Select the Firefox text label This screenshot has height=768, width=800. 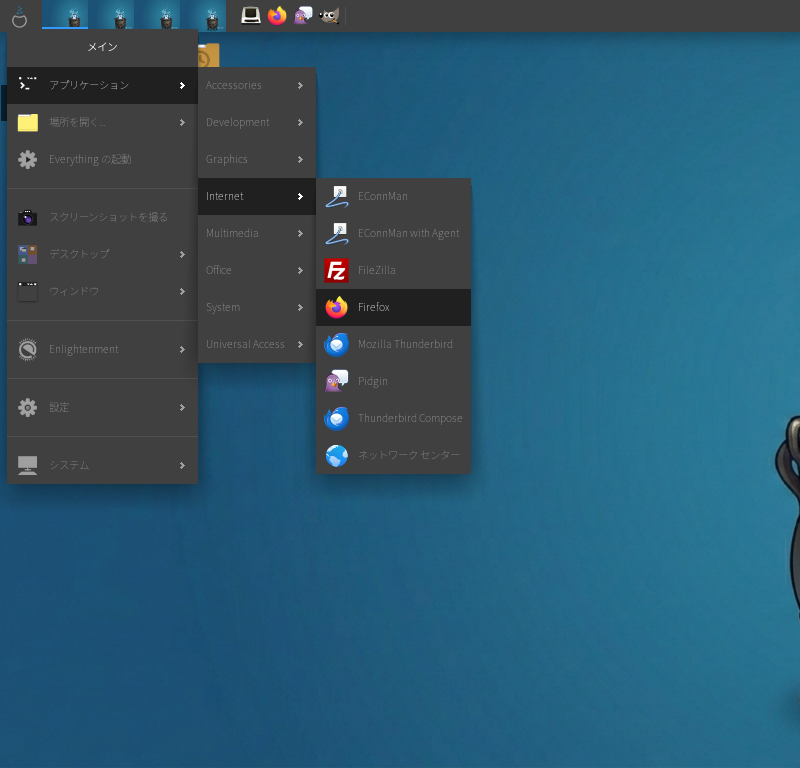click(x=373, y=307)
